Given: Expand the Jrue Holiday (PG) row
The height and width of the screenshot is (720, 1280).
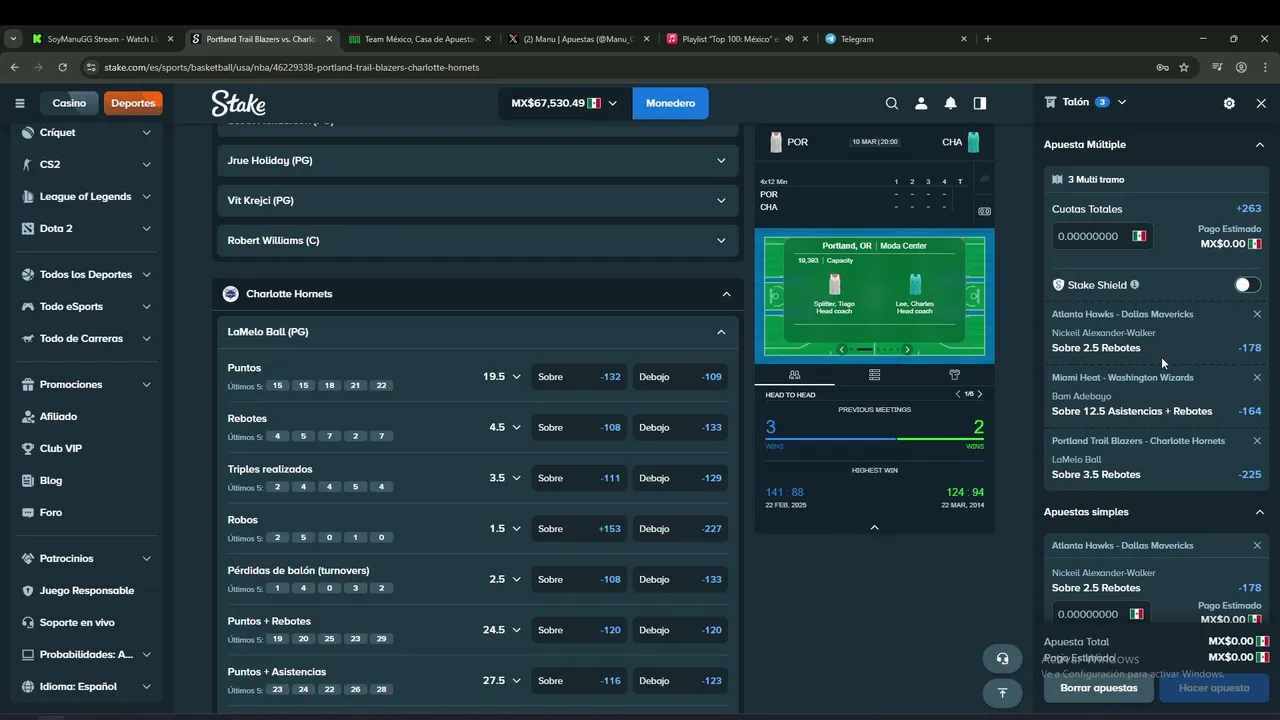Looking at the screenshot, I should (x=477, y=160).
